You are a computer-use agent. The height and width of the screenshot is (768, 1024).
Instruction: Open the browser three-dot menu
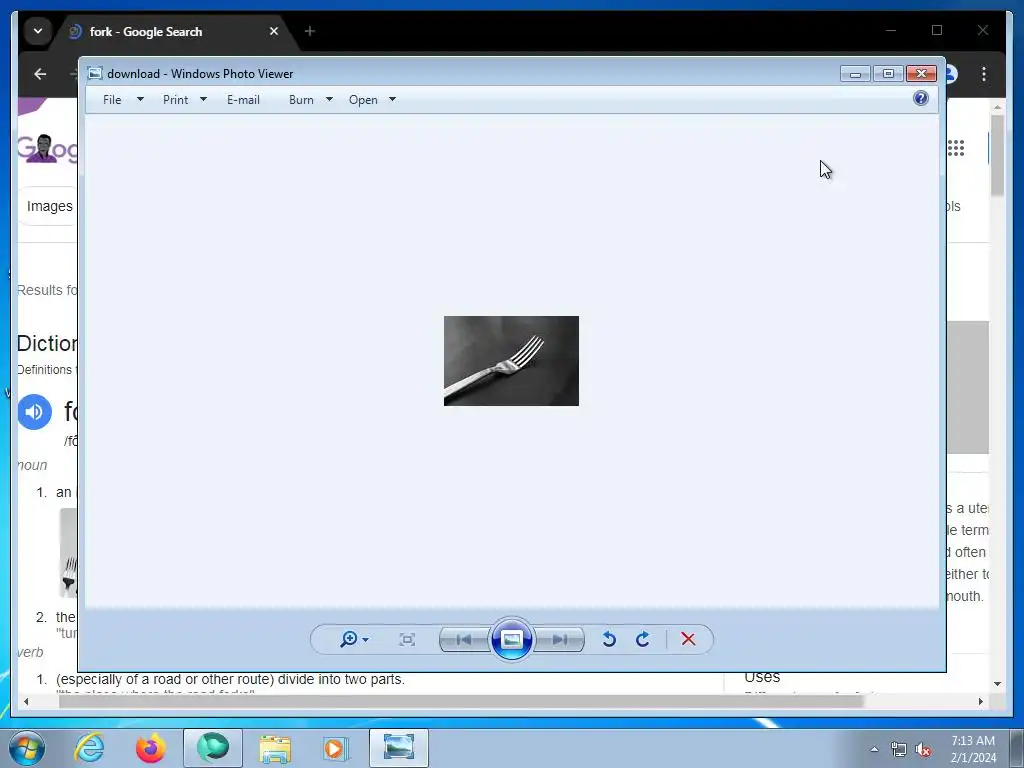pos(984,74)
